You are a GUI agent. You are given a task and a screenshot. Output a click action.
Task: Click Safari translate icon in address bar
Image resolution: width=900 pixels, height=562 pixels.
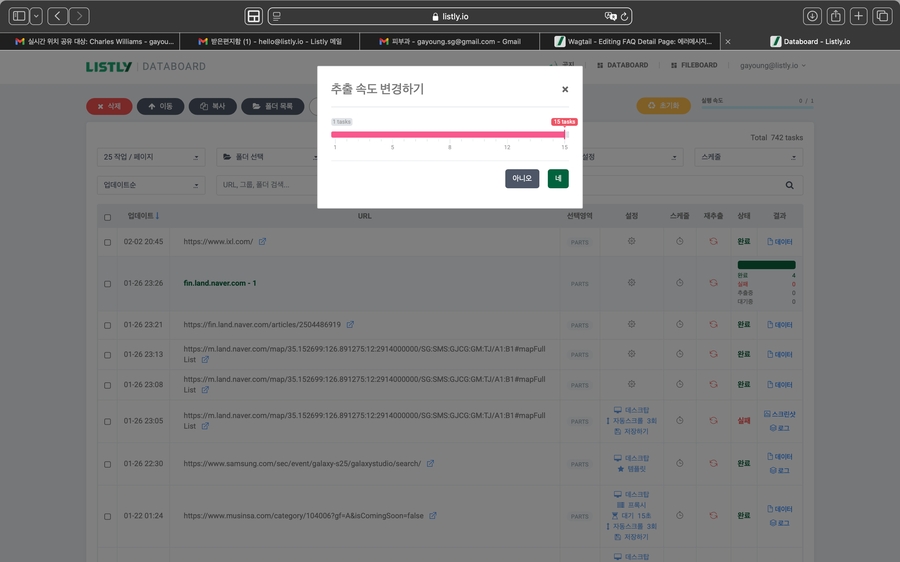(610, 16)
